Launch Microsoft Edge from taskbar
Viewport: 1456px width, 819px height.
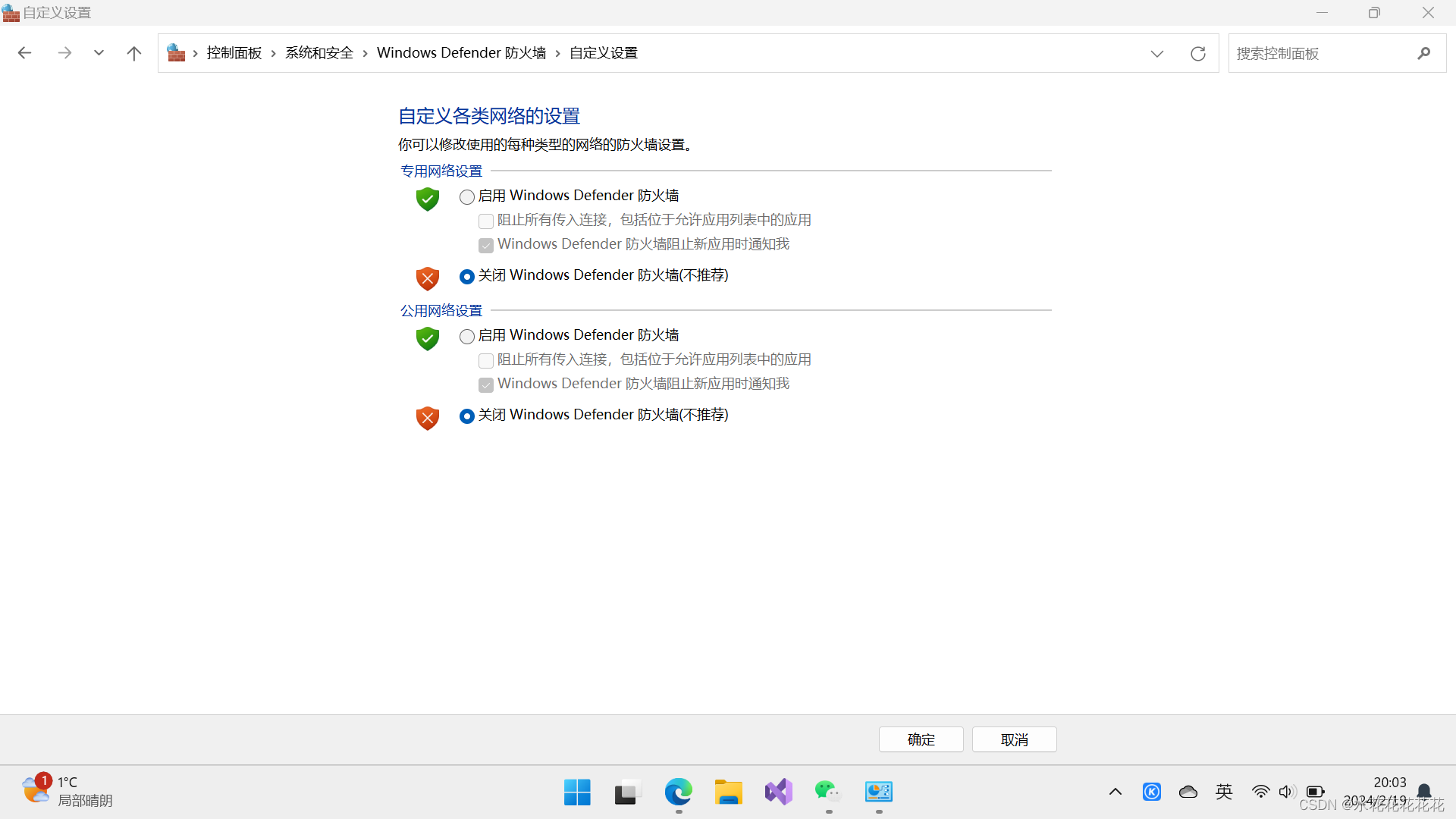tap(679, 792)
